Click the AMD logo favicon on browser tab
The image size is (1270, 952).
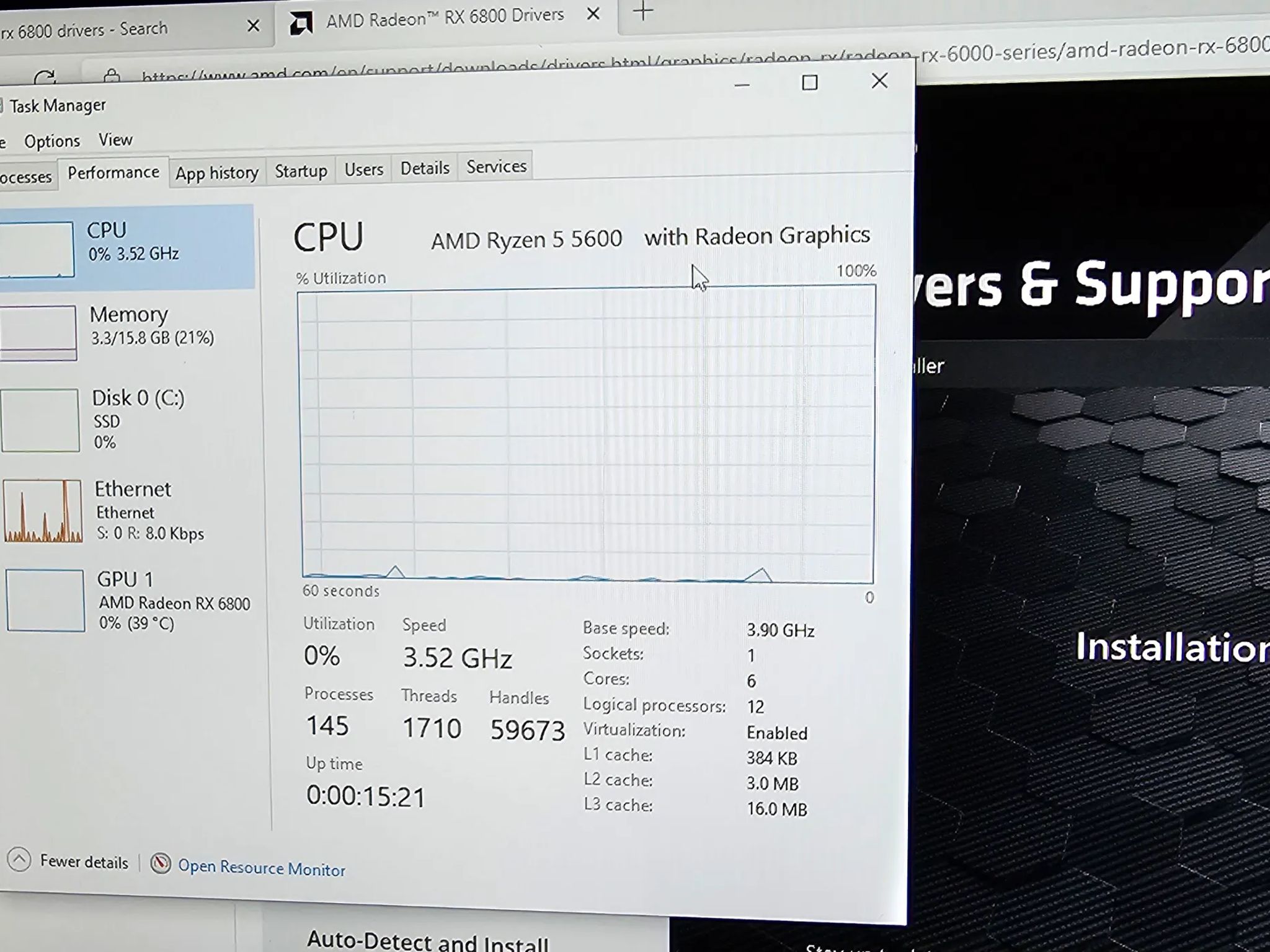coord(301,23)
